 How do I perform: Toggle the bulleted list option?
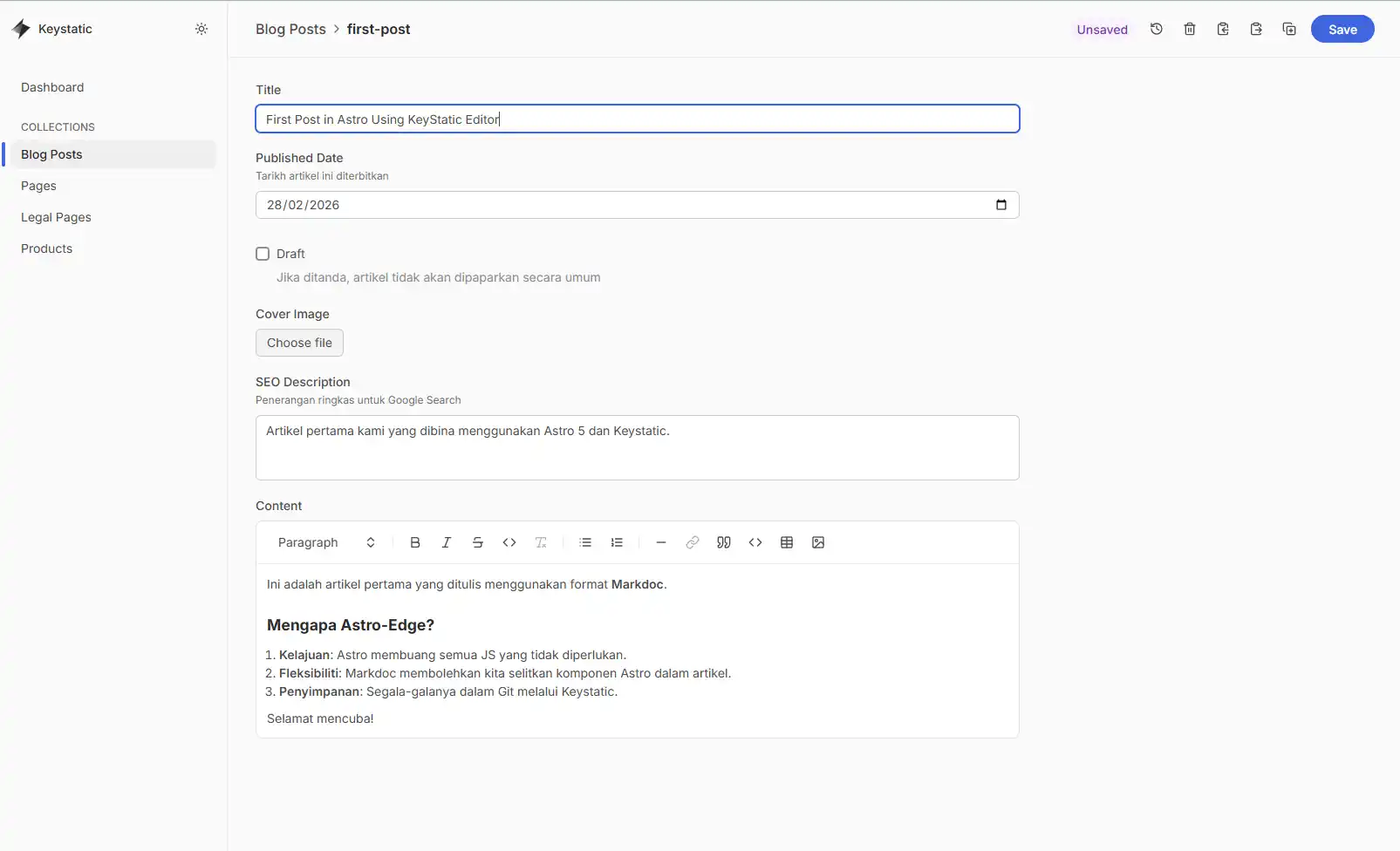(585, 541)
